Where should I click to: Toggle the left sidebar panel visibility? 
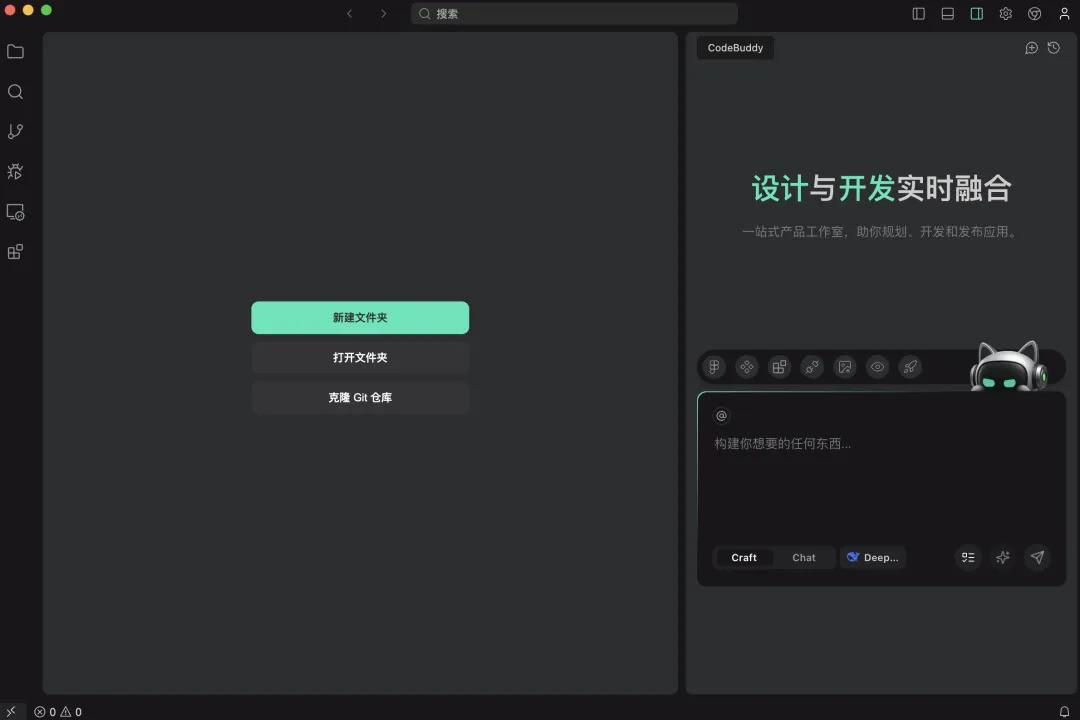tap(918, 13)
